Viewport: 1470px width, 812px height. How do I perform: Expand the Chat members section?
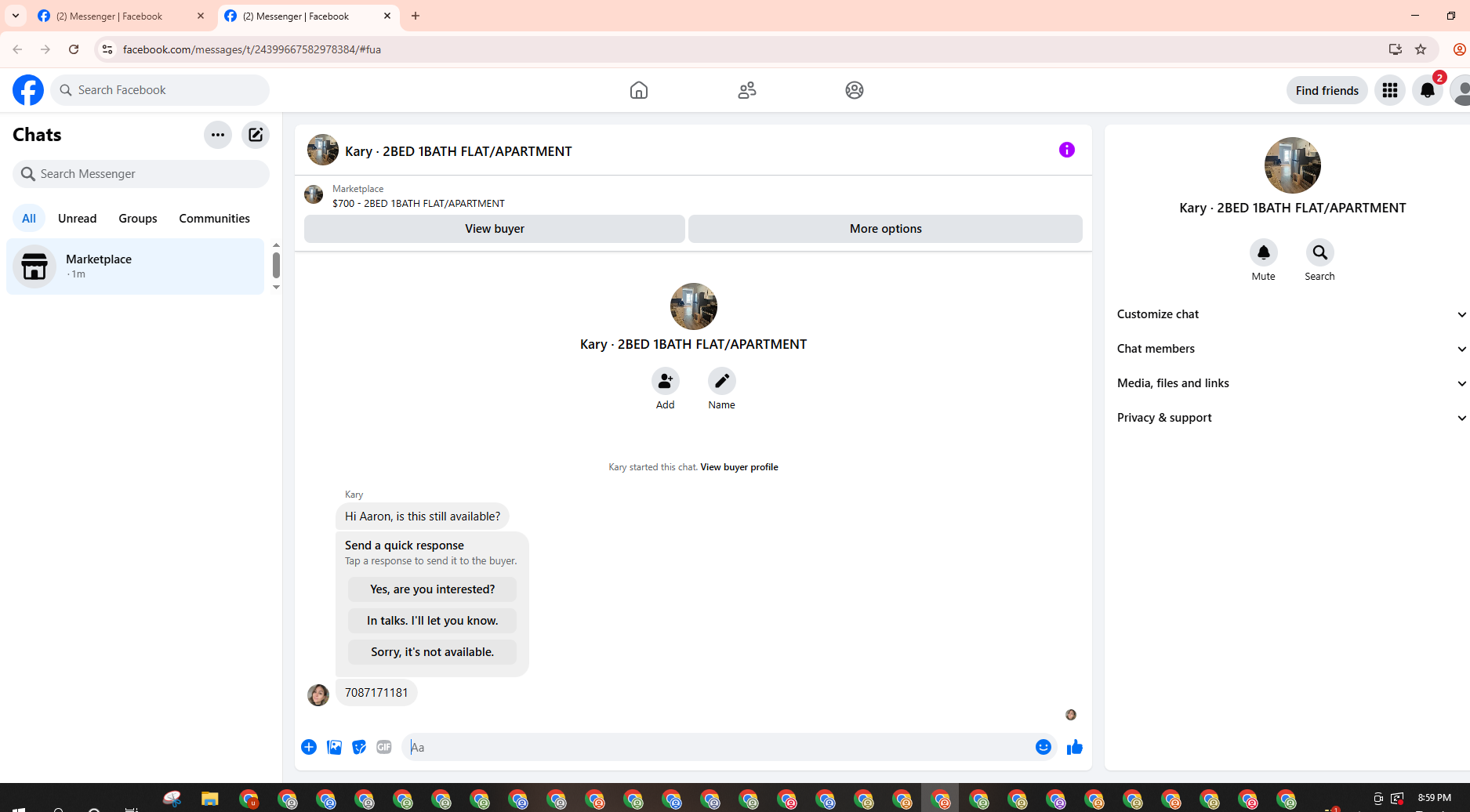pyautogui.click(x=1293, y=349)
